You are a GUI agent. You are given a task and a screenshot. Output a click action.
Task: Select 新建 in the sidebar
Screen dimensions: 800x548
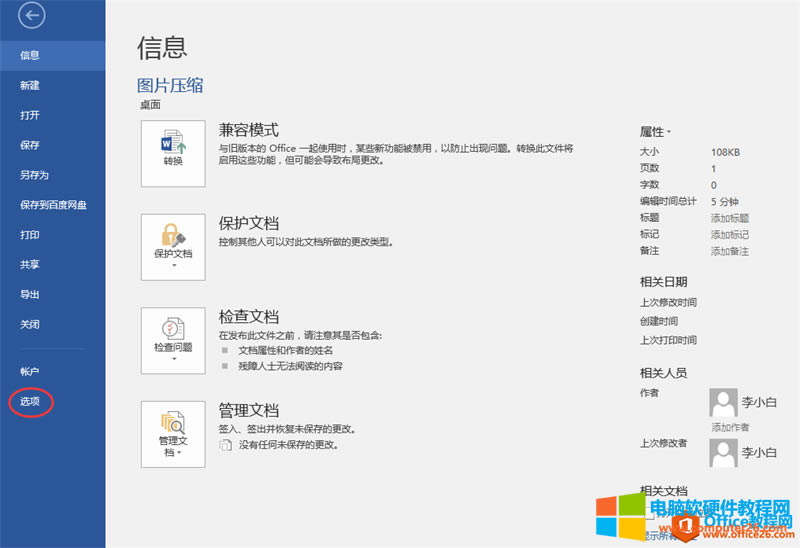coord(30,86)
